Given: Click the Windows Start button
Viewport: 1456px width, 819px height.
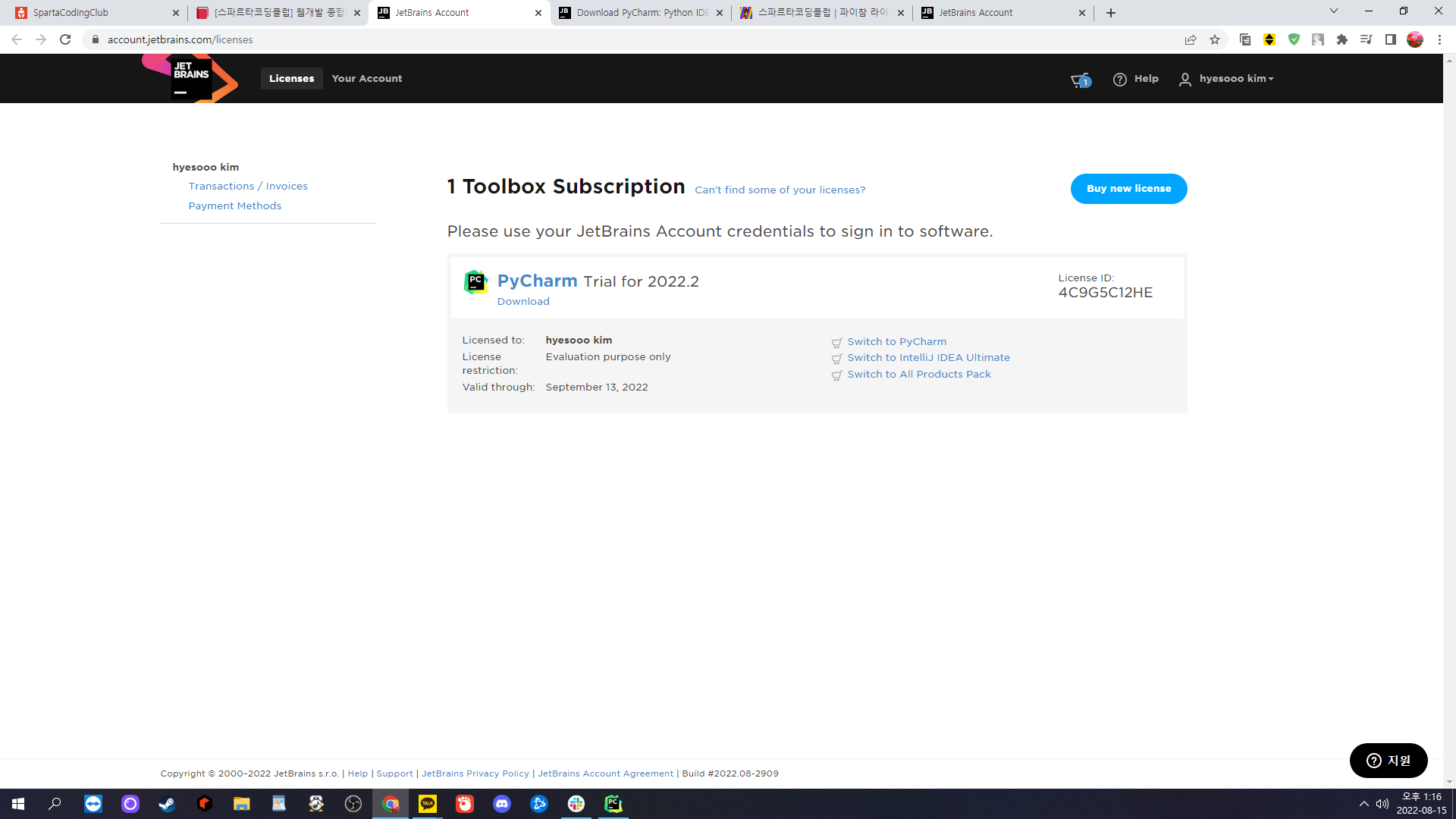Looking at the screenshot, I should point(18,804).
